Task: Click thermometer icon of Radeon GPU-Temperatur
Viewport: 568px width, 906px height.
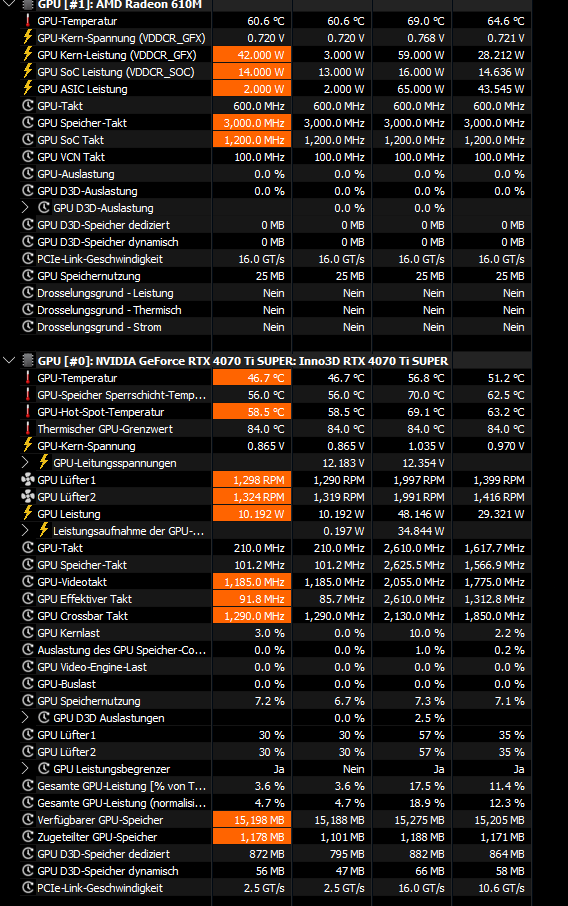Action: click(x=27, y=21)
